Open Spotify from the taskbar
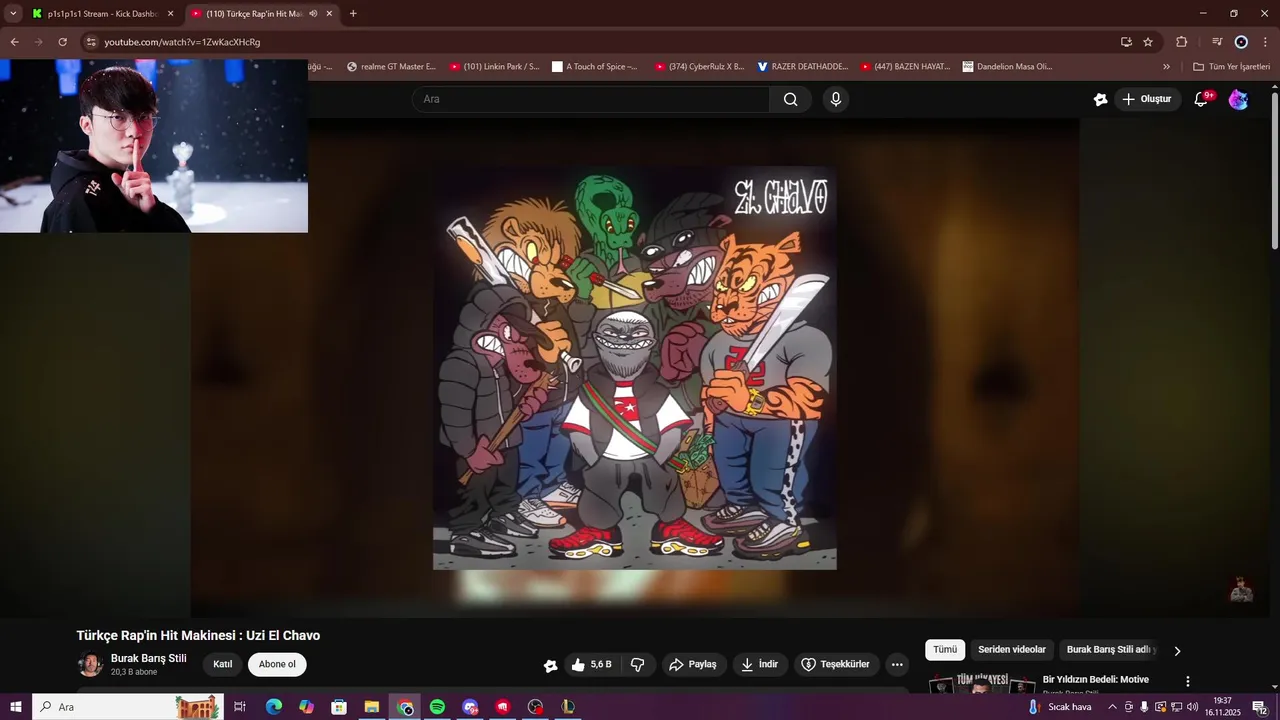 tap(437, 707)
